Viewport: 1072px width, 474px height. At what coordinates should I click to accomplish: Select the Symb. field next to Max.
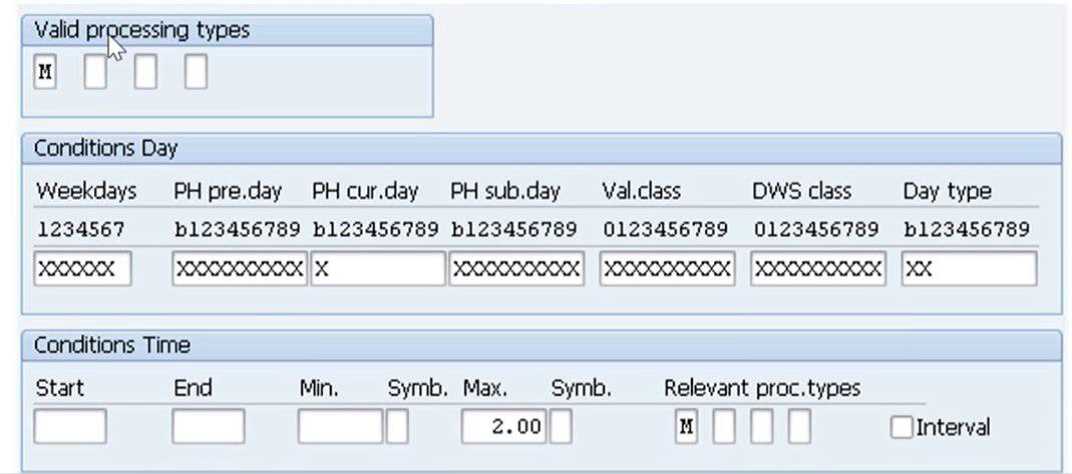tap(561, 427)
